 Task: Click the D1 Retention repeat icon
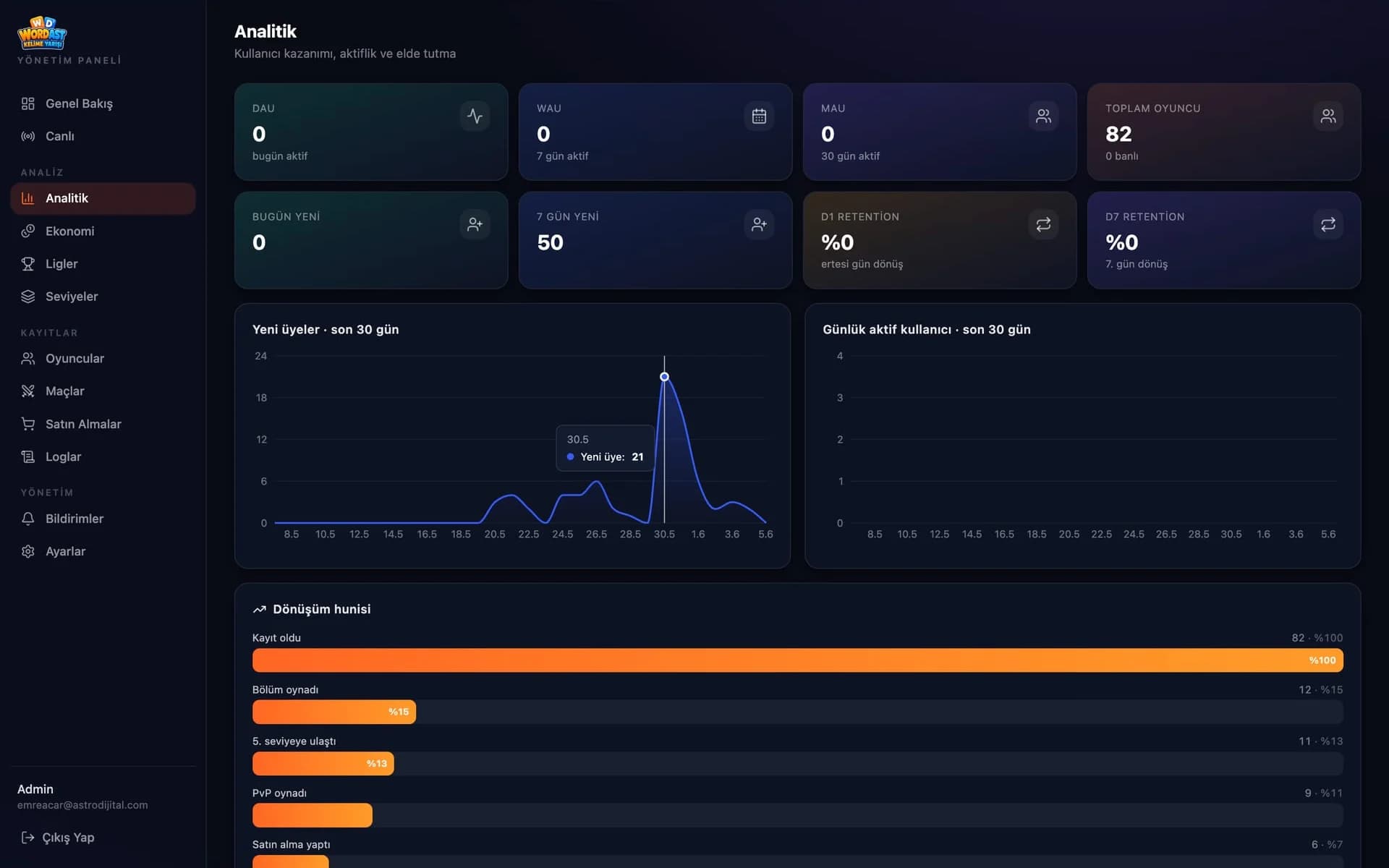pos(1043,224)
